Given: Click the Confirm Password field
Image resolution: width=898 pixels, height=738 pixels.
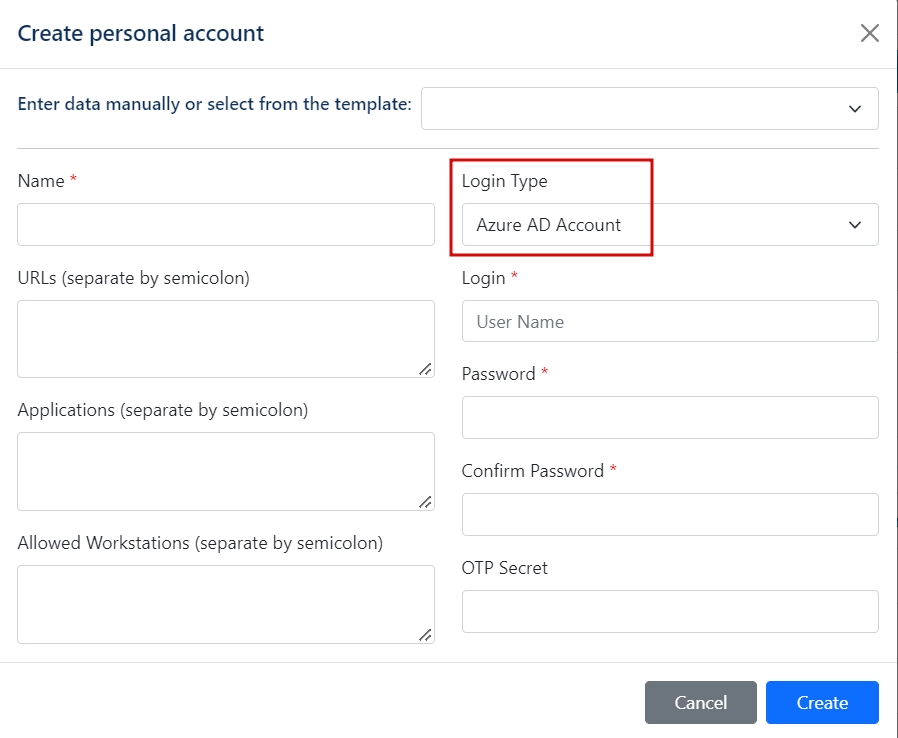Looking at the screenshot, I should (x=669, y=514).
